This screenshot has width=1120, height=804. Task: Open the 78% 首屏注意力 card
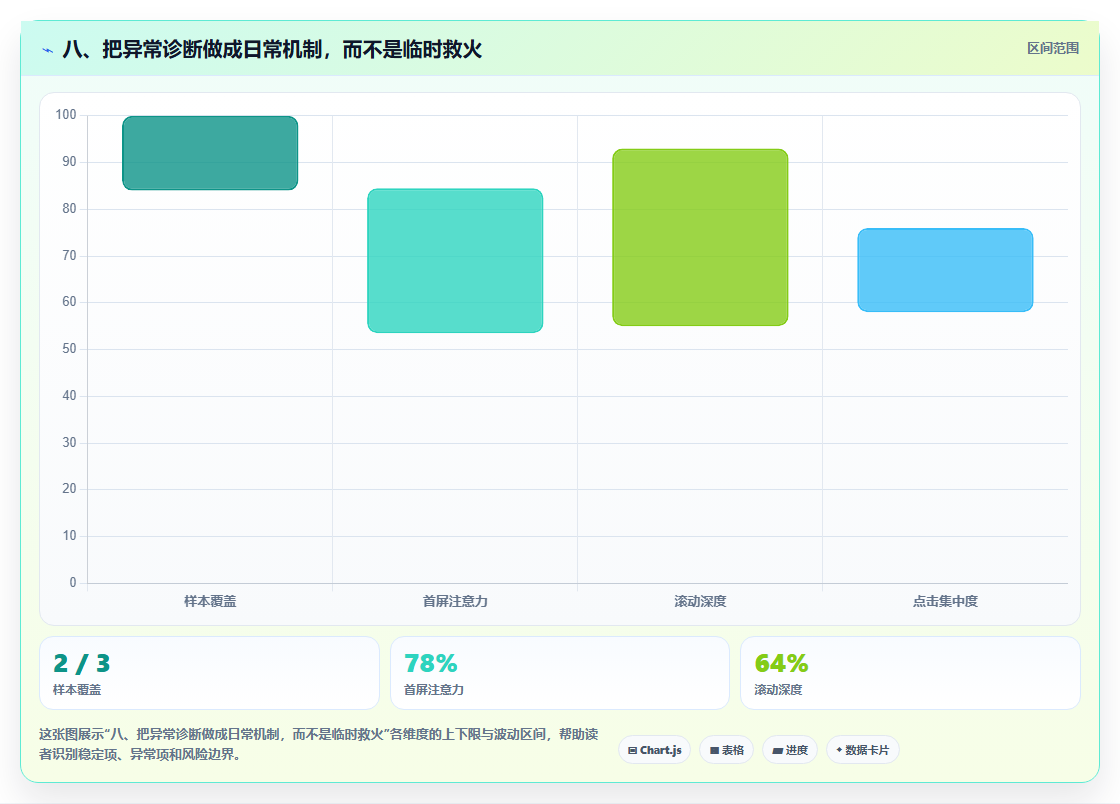pos(560,673)
